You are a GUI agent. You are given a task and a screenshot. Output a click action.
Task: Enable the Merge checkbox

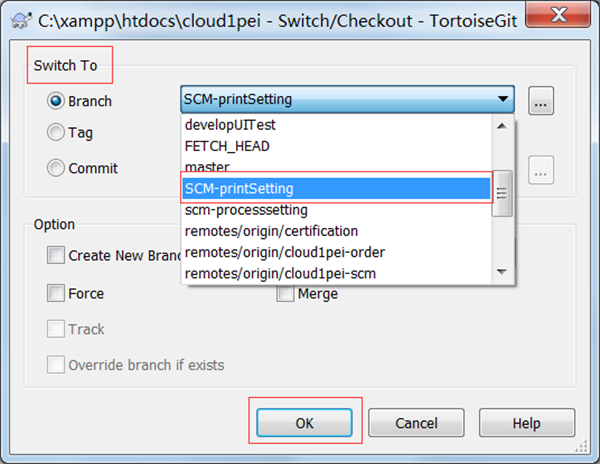[286, 294]
